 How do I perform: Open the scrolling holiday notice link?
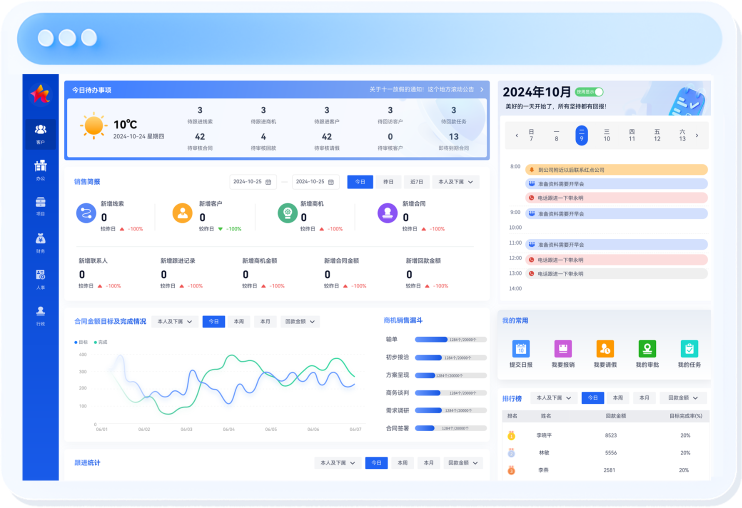[422, 89]
